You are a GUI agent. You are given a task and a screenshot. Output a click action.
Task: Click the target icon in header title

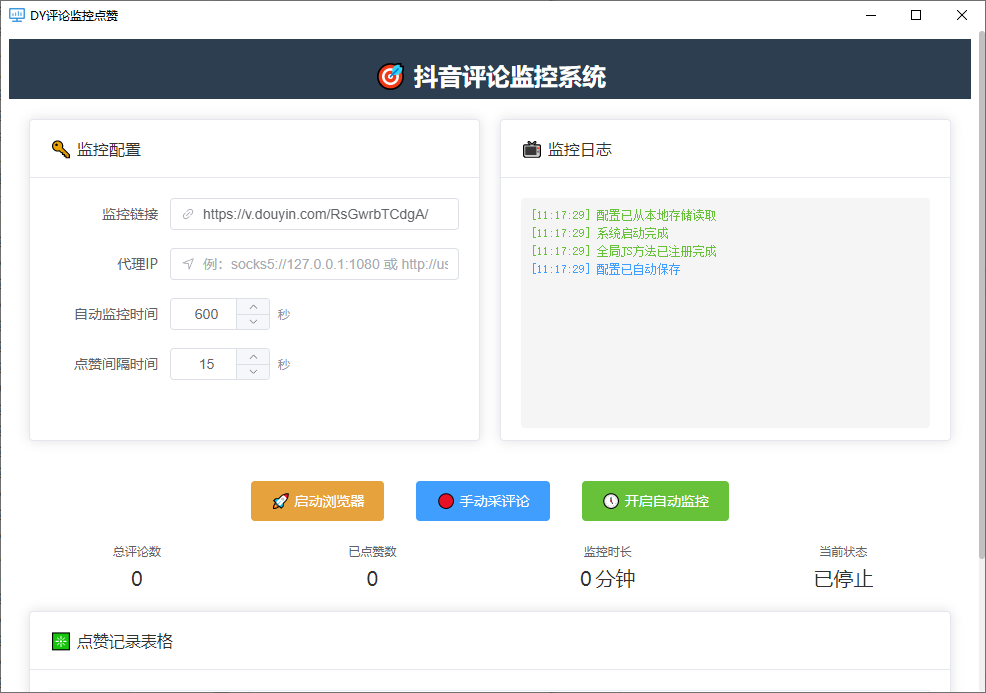point(390,76)
